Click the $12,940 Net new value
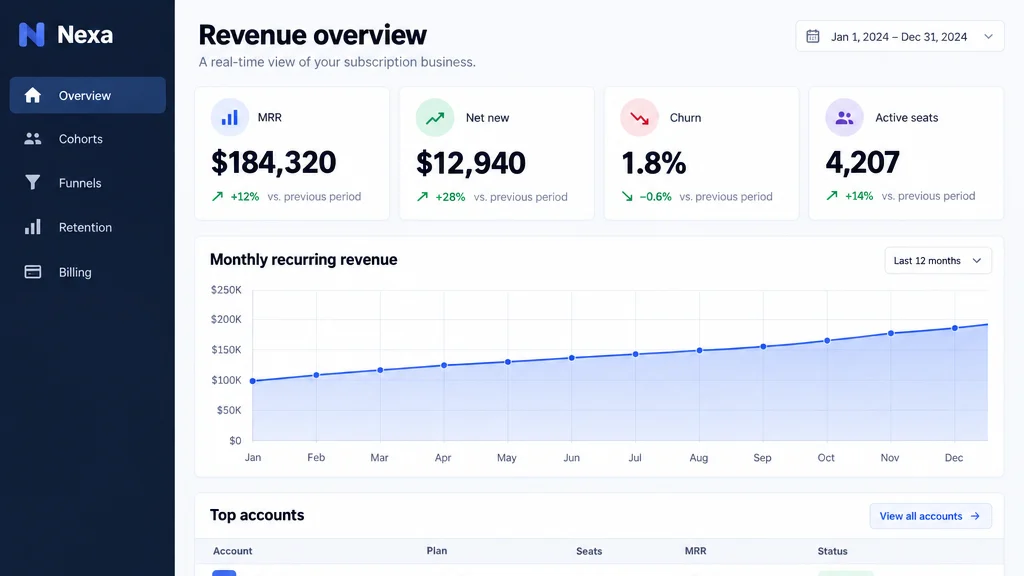Screen dimensions: 1024x576 (470, 163)
